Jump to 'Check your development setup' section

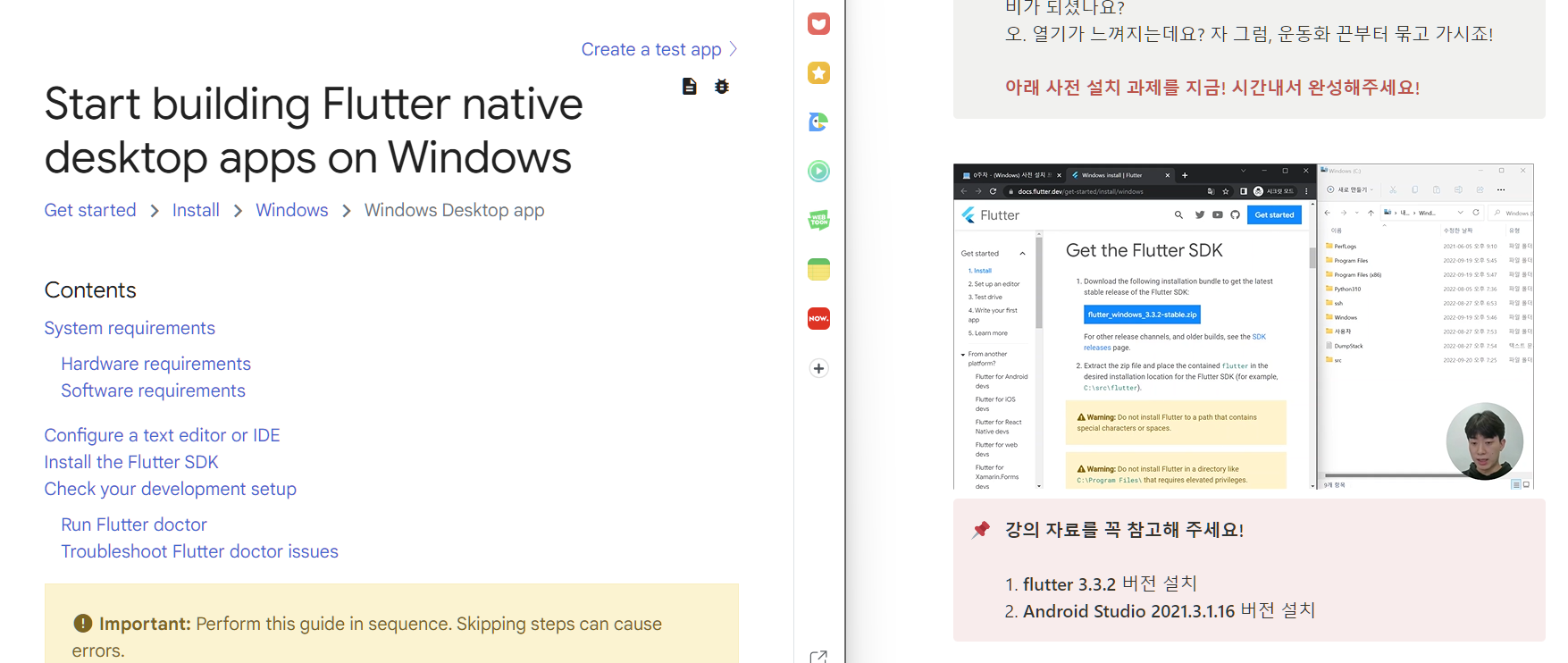(171, 489)
